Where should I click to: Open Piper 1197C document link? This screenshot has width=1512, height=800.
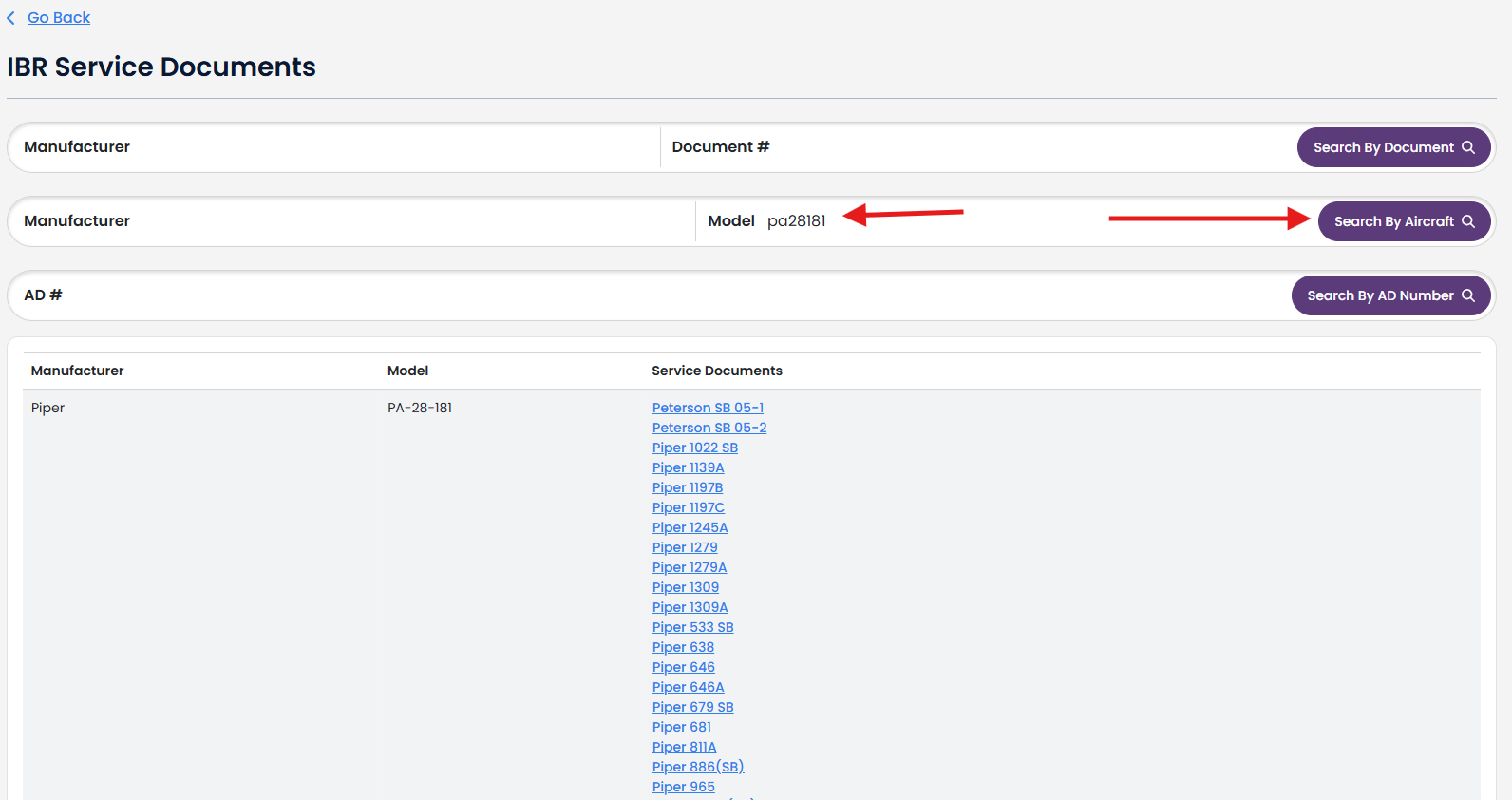(x=689, y=507)
